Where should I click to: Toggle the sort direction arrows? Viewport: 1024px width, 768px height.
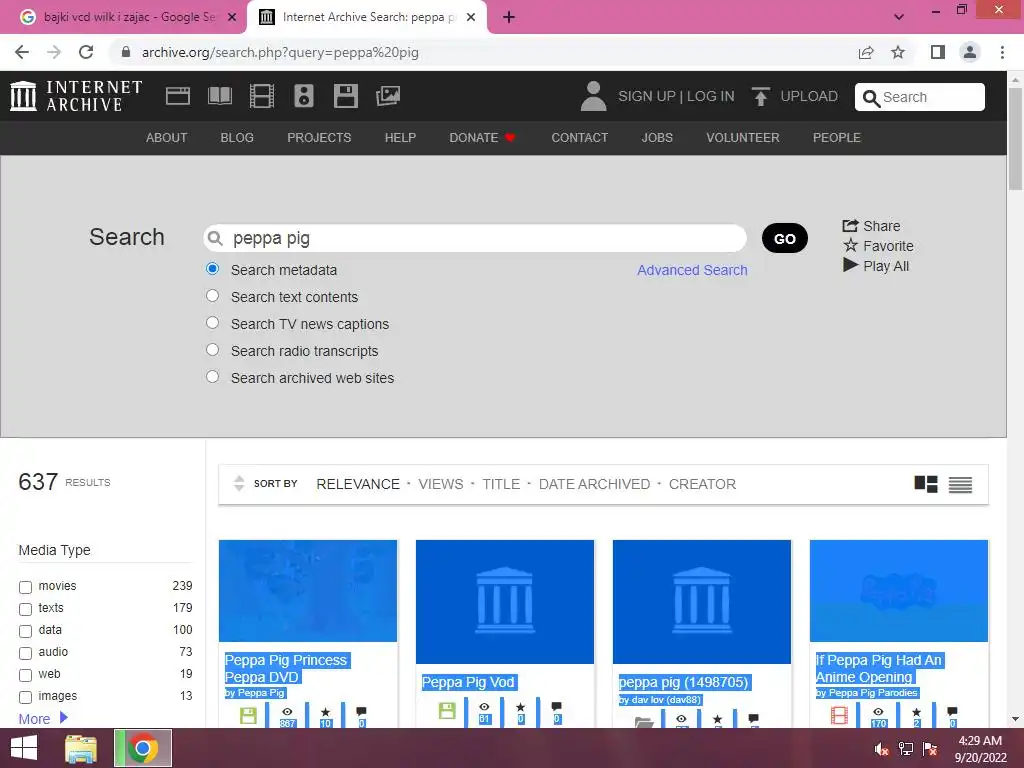pyautogui.click(x=239, y=483)
